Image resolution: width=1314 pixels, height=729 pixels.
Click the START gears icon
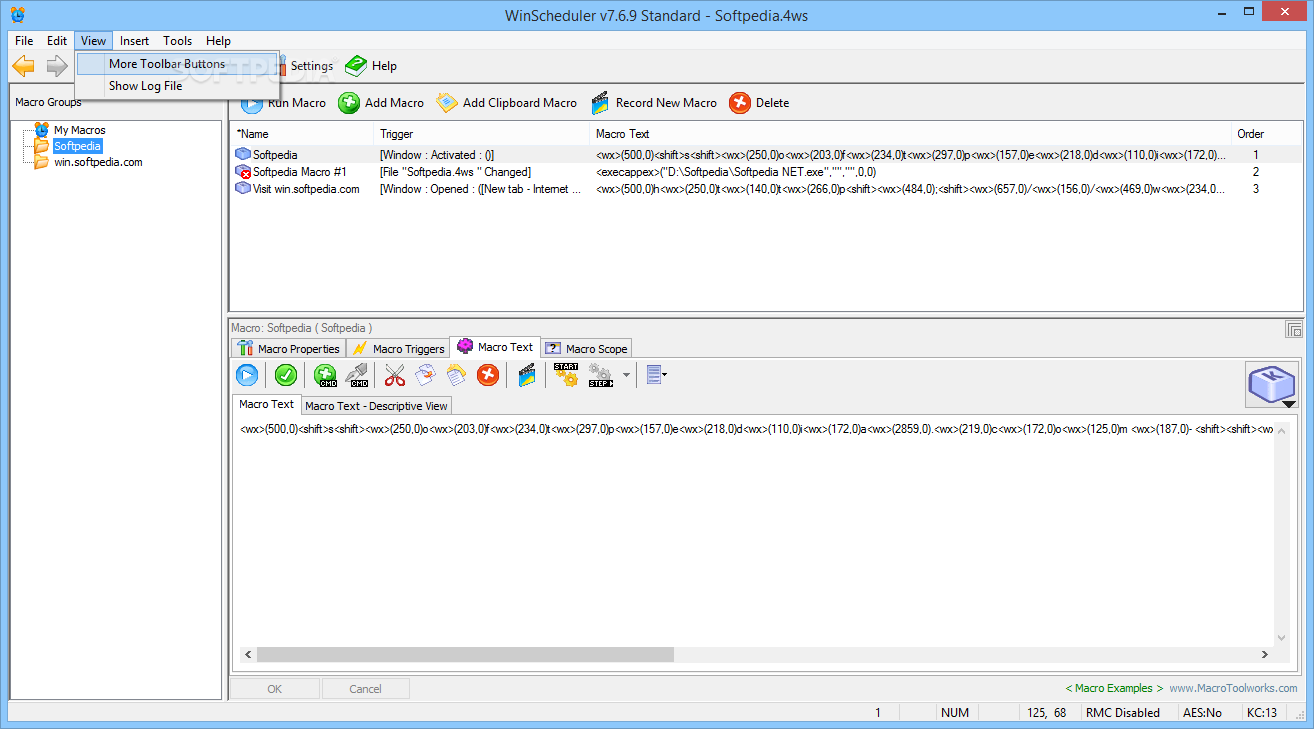[x=566, y=375]
